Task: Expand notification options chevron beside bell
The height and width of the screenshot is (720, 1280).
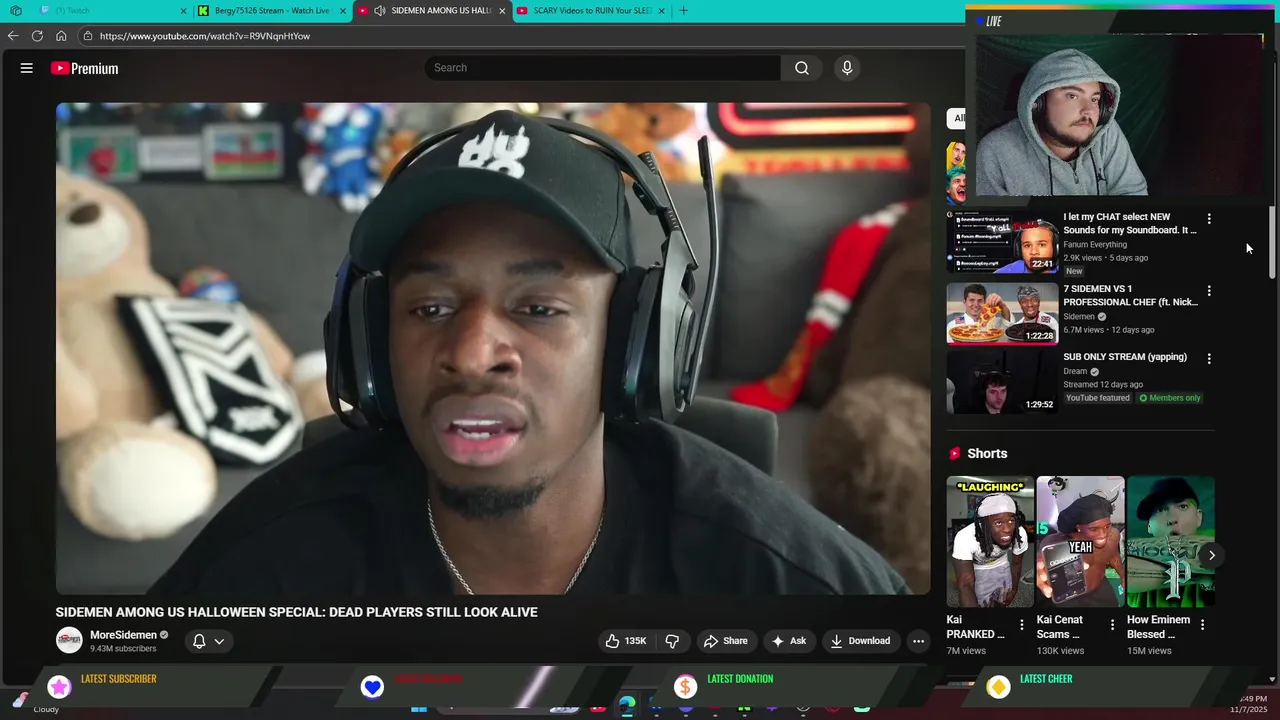Action: 219,641
